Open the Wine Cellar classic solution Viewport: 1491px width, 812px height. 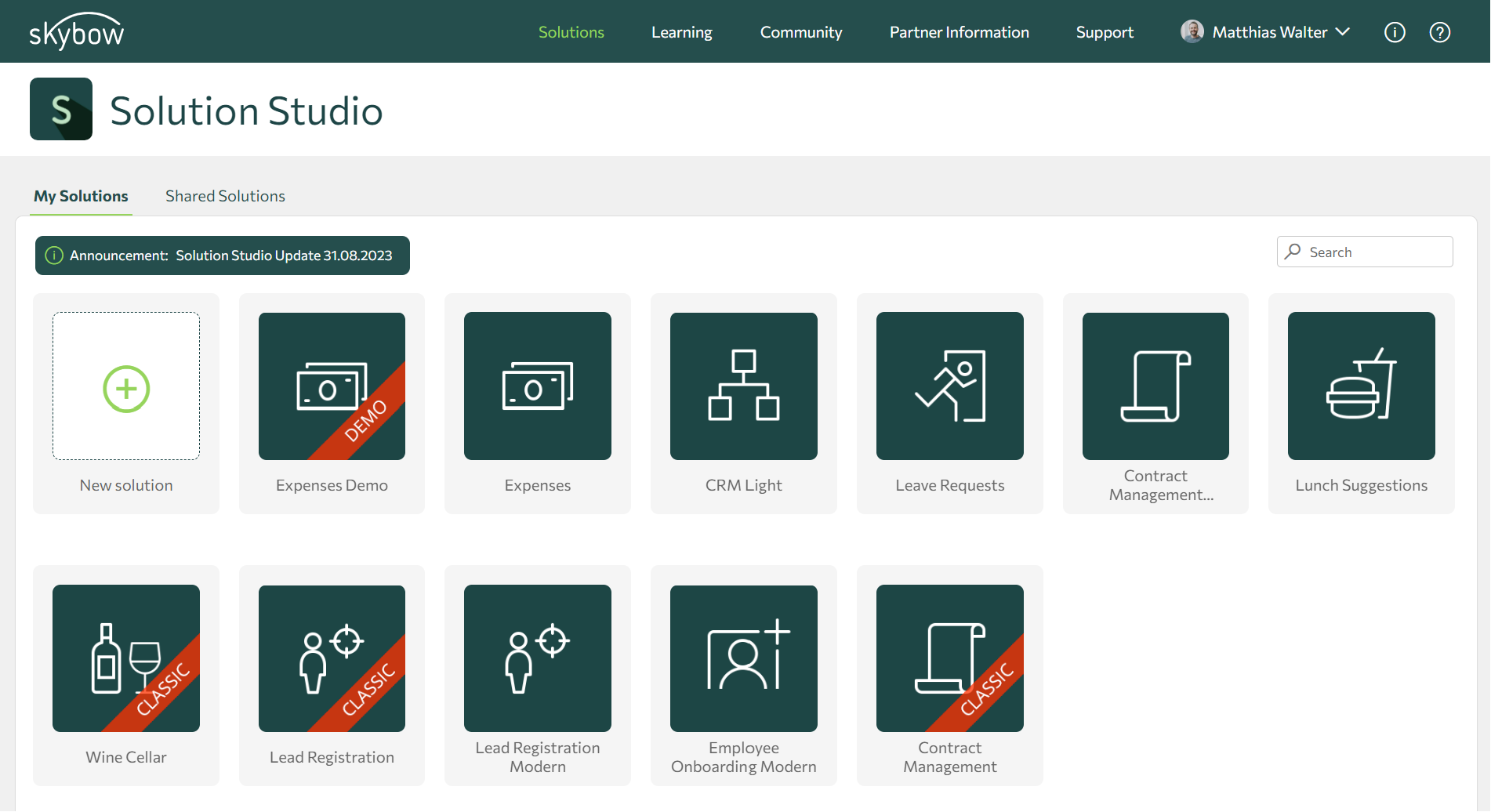125,658
